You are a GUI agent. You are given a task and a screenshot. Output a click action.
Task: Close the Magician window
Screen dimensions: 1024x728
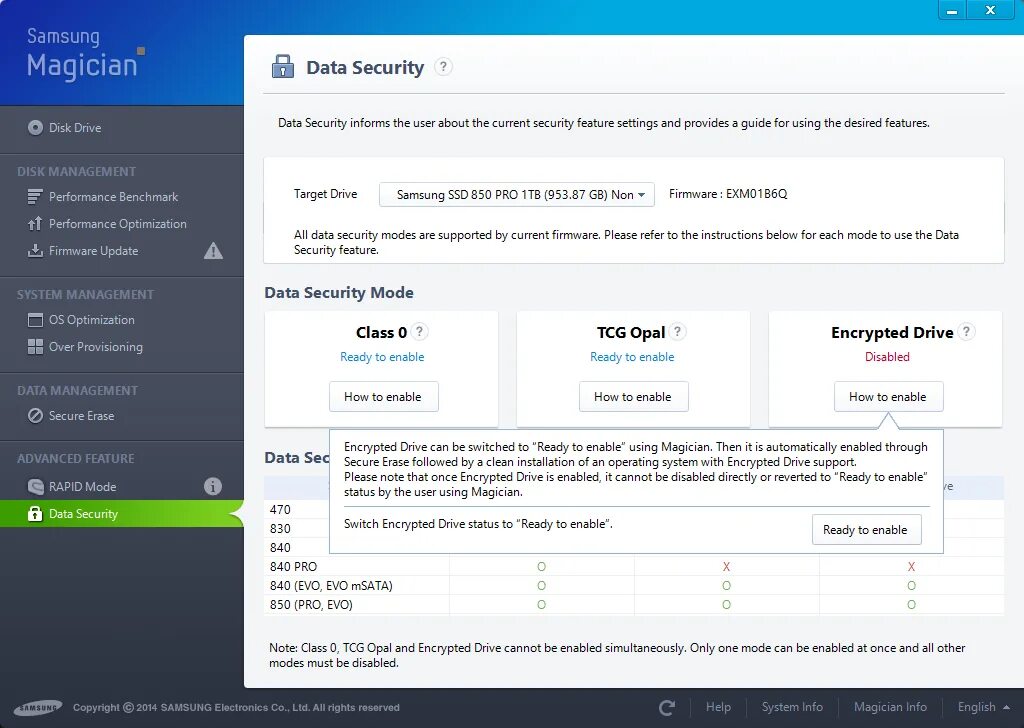(990, 10)
